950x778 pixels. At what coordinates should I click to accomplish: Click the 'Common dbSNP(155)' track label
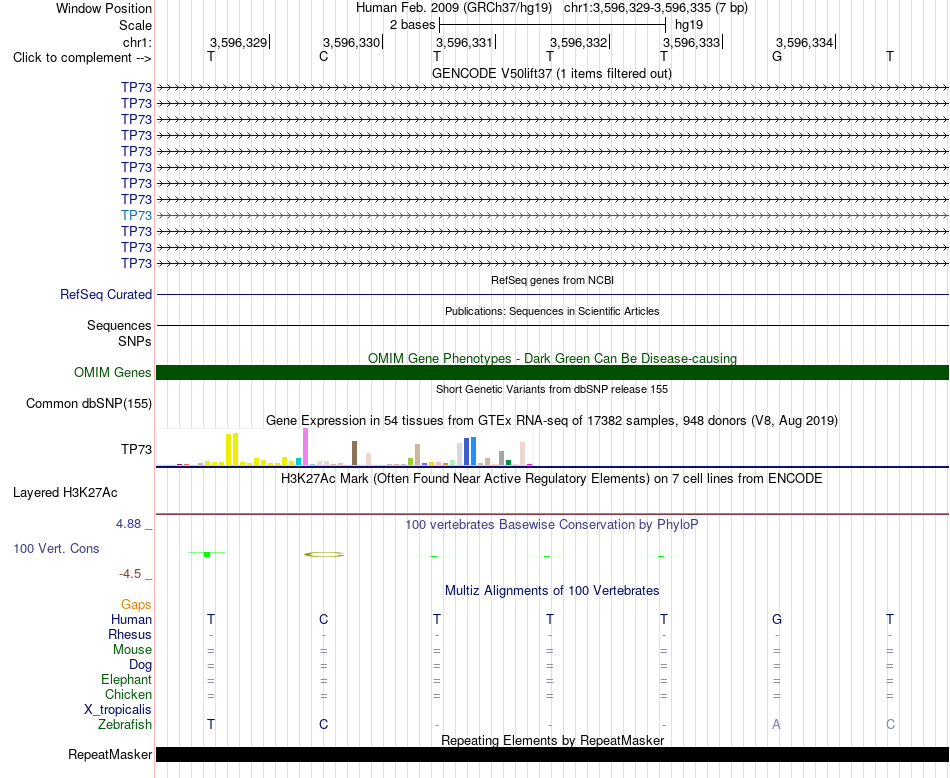[89, 404]
